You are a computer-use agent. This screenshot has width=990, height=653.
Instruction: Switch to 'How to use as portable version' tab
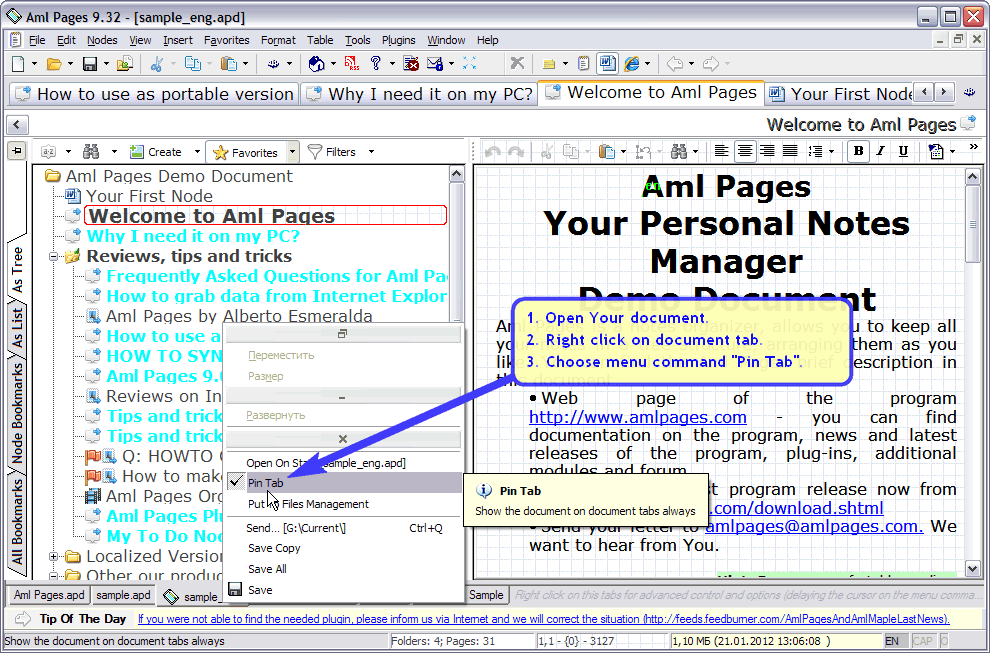[x=155, y=94]
